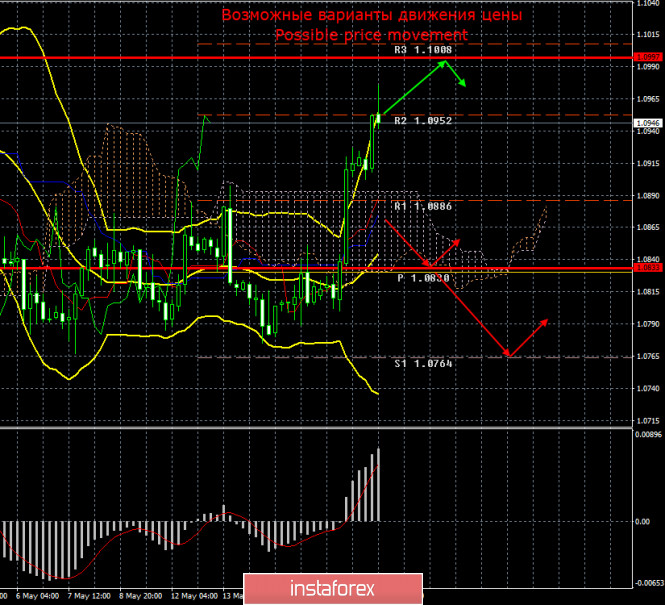The width and height of the screenshot is (665, 605).
Task: Click the tallest last MACD histogram bar
Action: click(378, 485)
